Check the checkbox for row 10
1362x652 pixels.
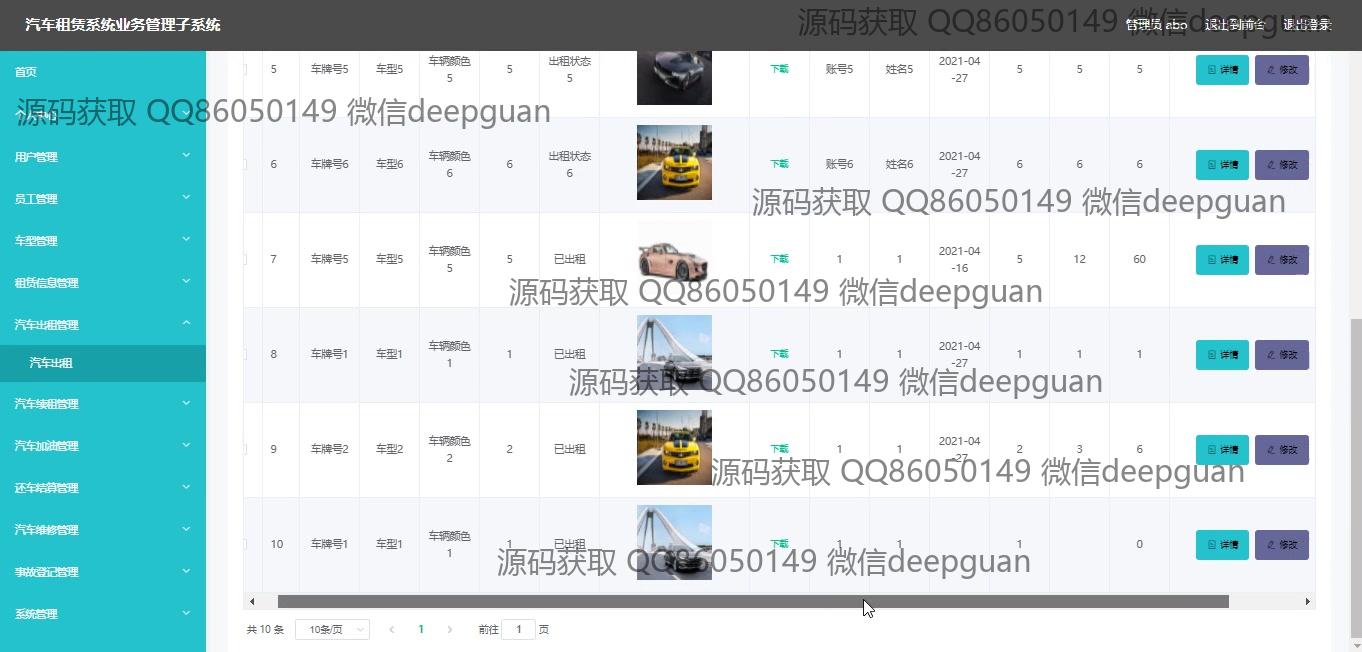[x=245, y=544]
